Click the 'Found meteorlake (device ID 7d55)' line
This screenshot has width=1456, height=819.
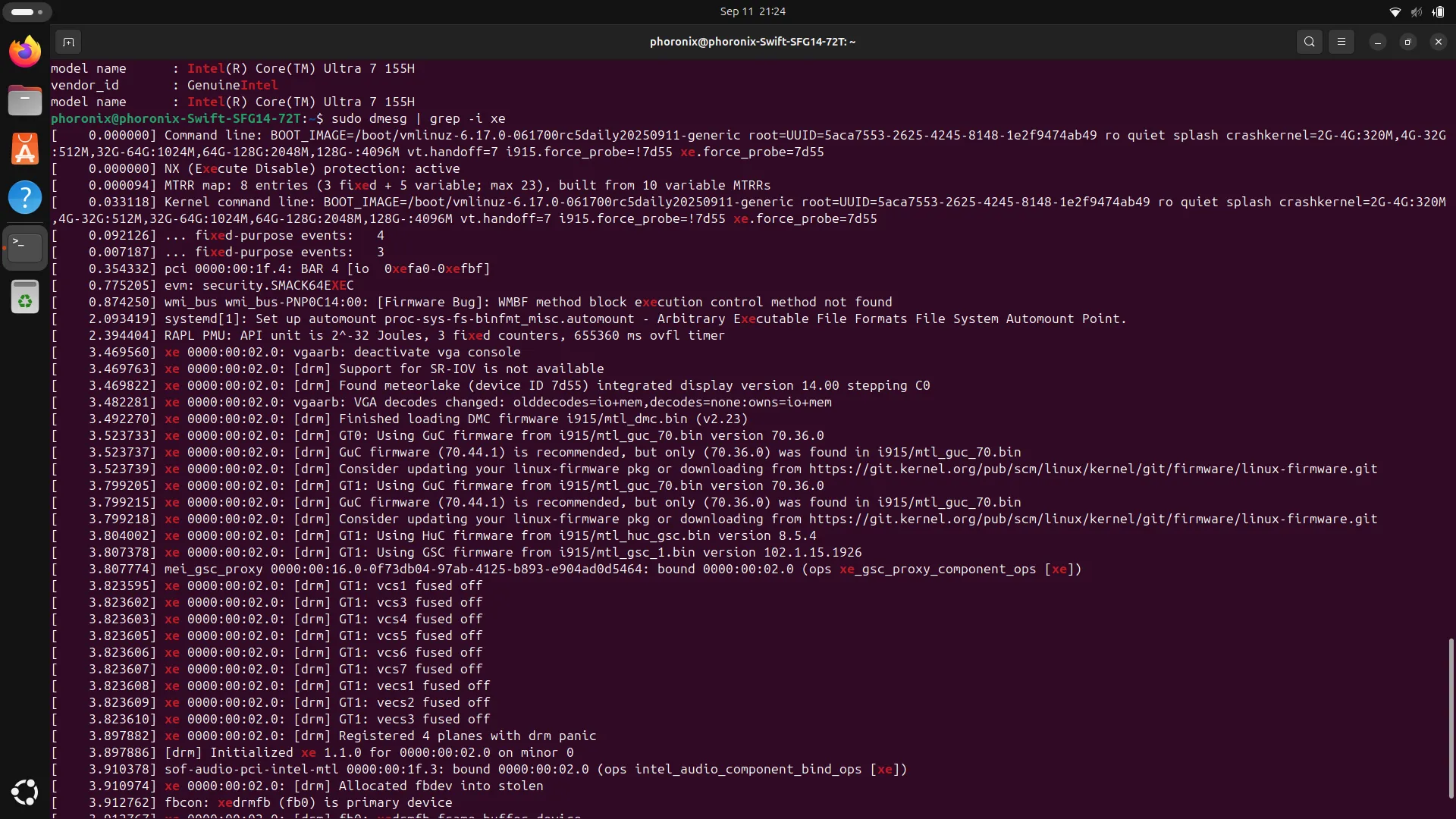click(491, 385)
